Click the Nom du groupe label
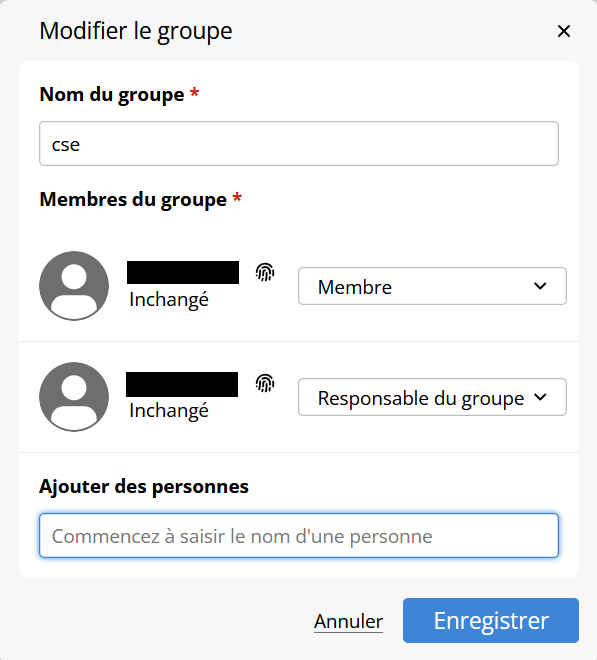The image size is (597, 660). (112, 94)
